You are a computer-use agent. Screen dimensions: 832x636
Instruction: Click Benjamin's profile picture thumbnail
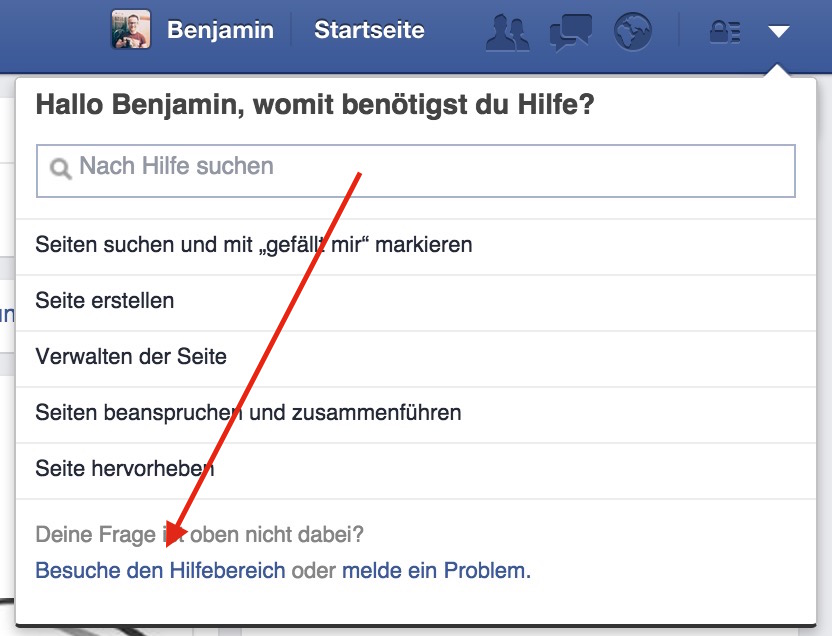click(x=131, y=30)
